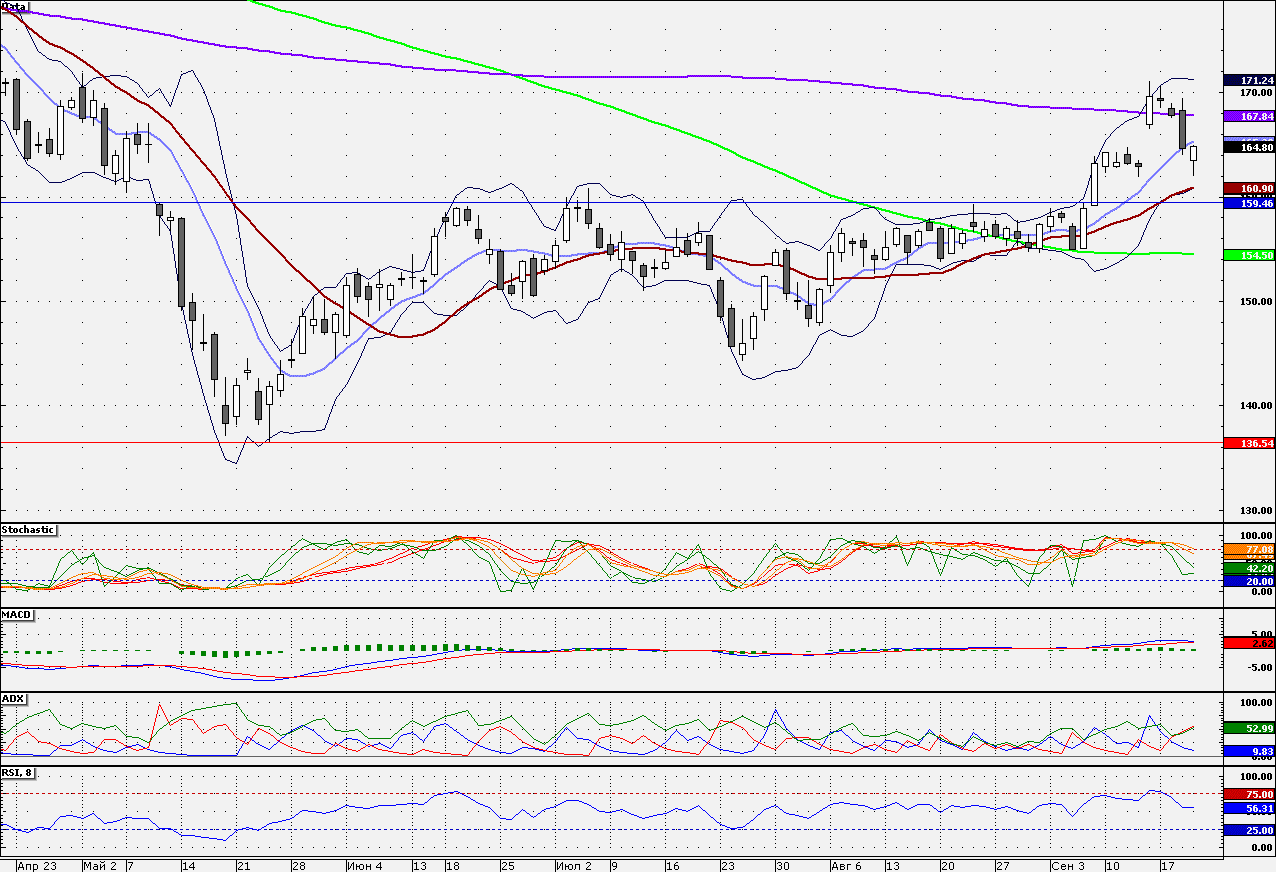Select the 150.00 price axis label

tap(1256, 302)
